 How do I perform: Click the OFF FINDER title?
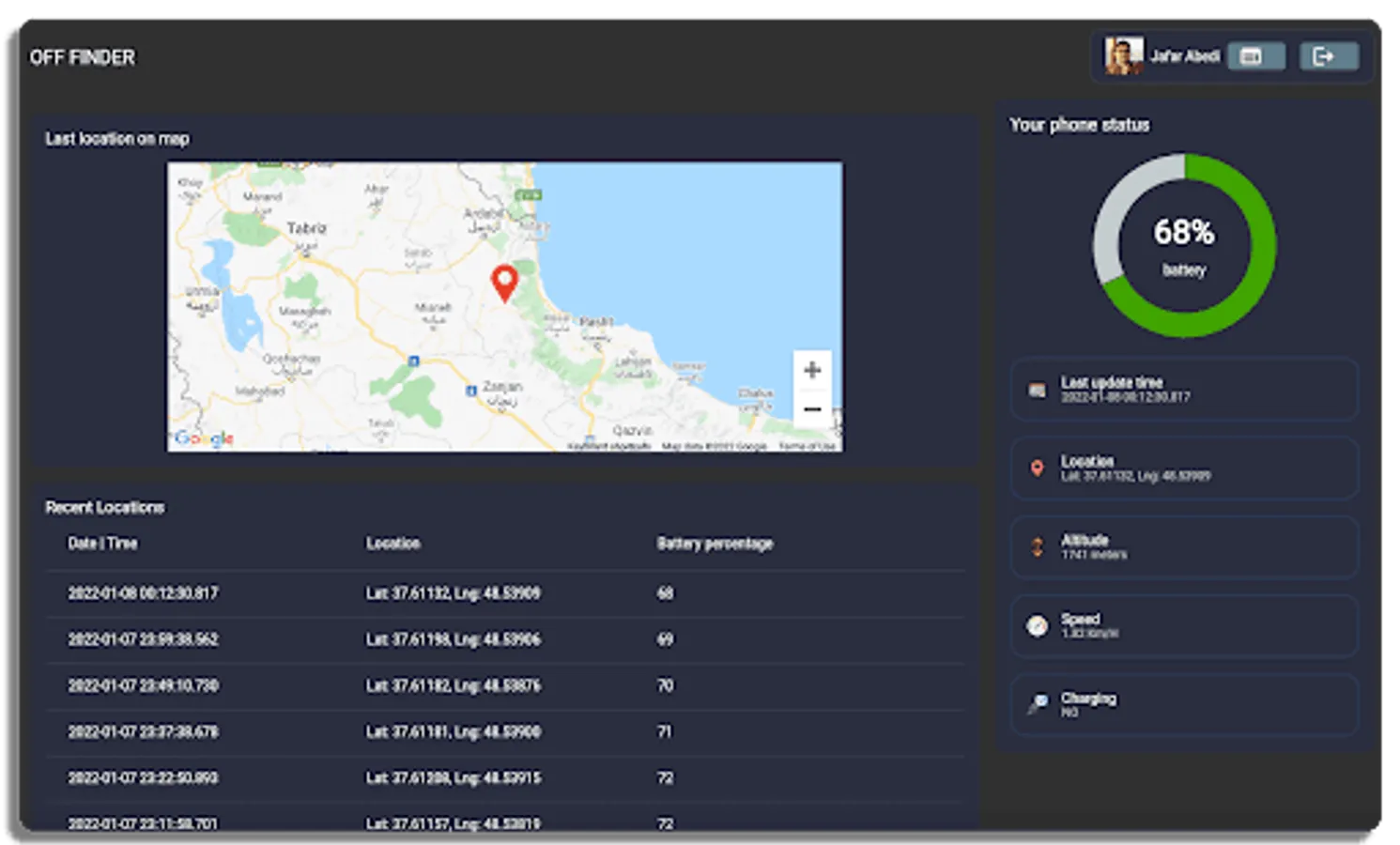tap(83, 57)
